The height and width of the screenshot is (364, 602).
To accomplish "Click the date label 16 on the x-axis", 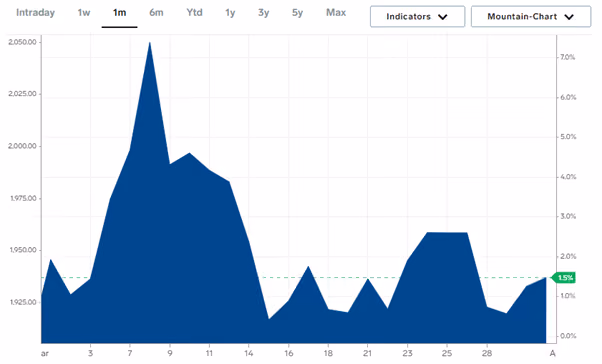I will (289, 353).
